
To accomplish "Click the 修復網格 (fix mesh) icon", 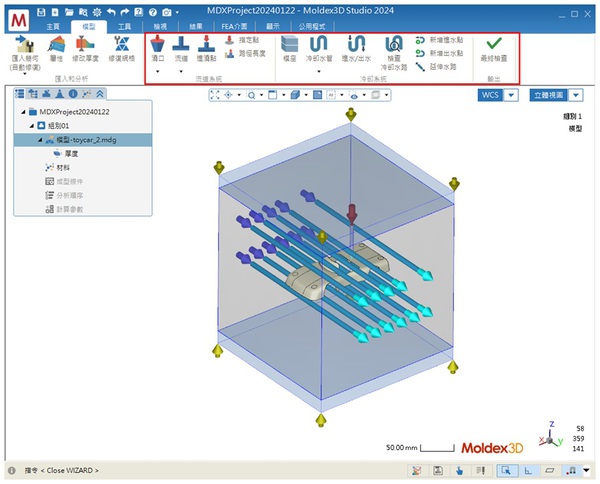I will [x=122, y=45].
